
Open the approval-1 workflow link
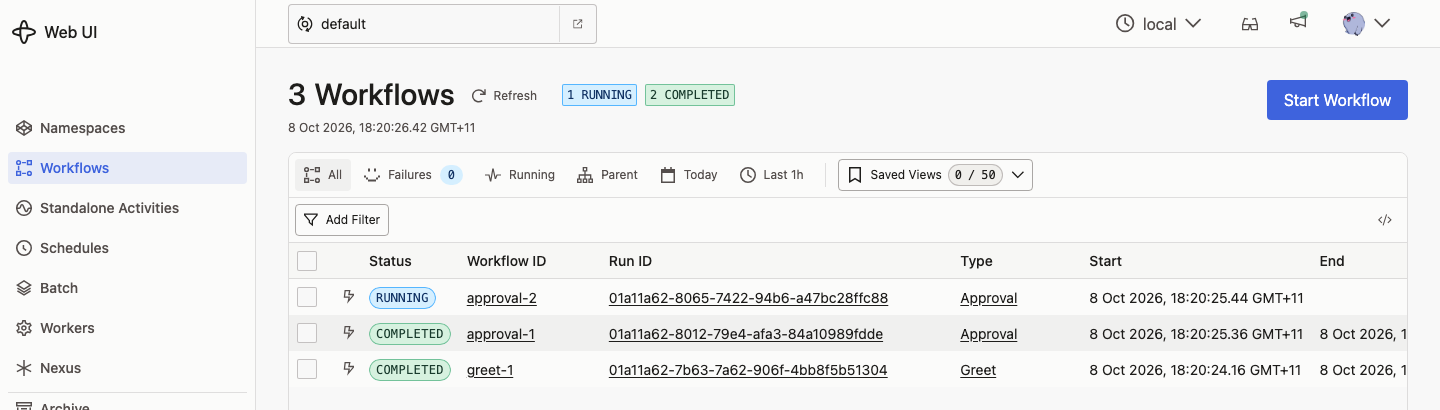[501, 334]
